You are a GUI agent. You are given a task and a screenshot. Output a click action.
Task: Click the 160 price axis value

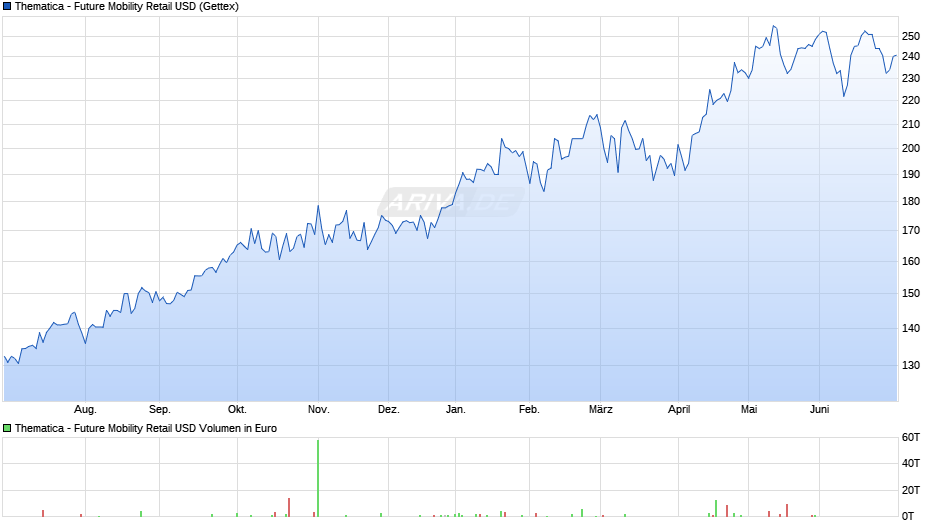tap(911, 262)
